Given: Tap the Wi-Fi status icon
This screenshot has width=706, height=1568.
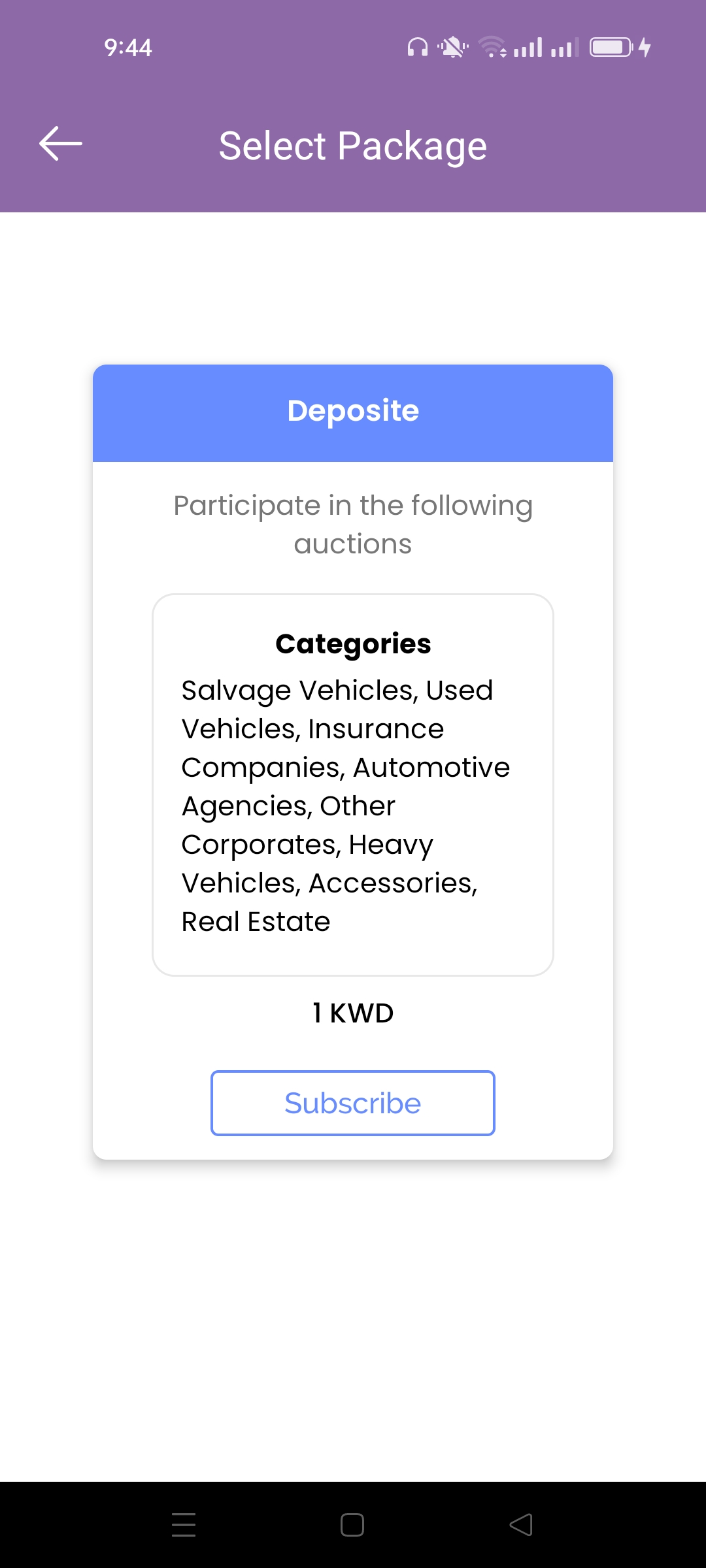Looking at the screenshot, I should (492, 48).
